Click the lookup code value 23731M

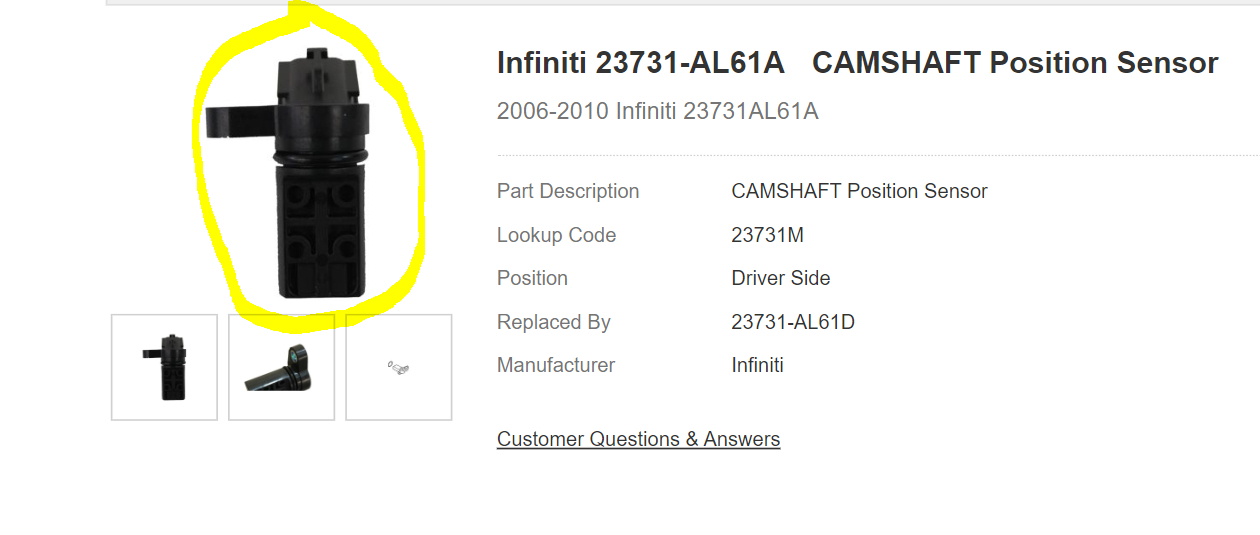click(767, 235)
